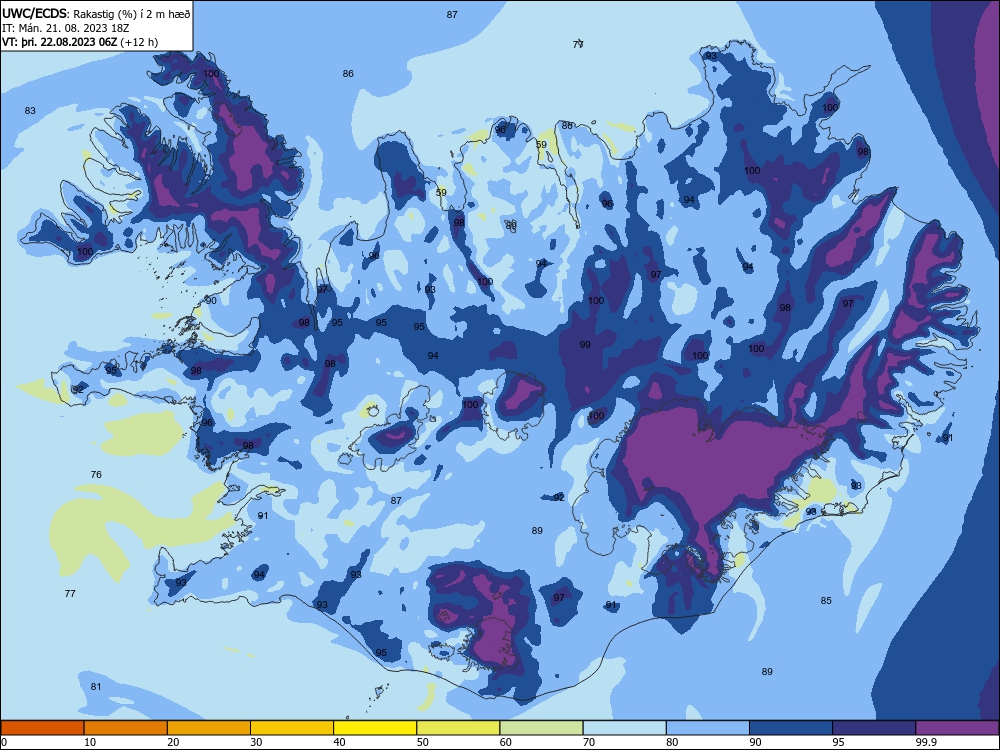Screen dimensions: 1000x750
Task: Click the legend tick label '40'
Action: click(339, 742)
